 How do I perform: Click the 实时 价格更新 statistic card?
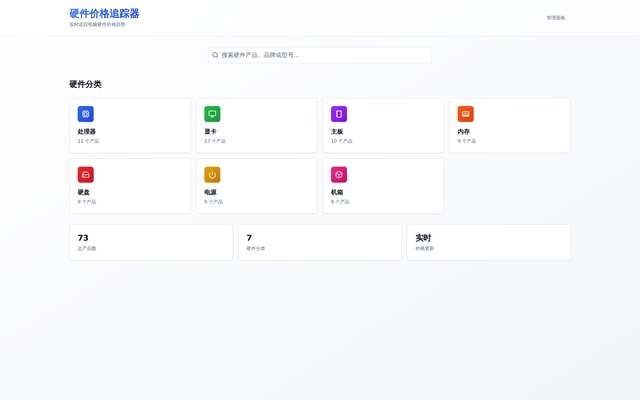[488, 242]
